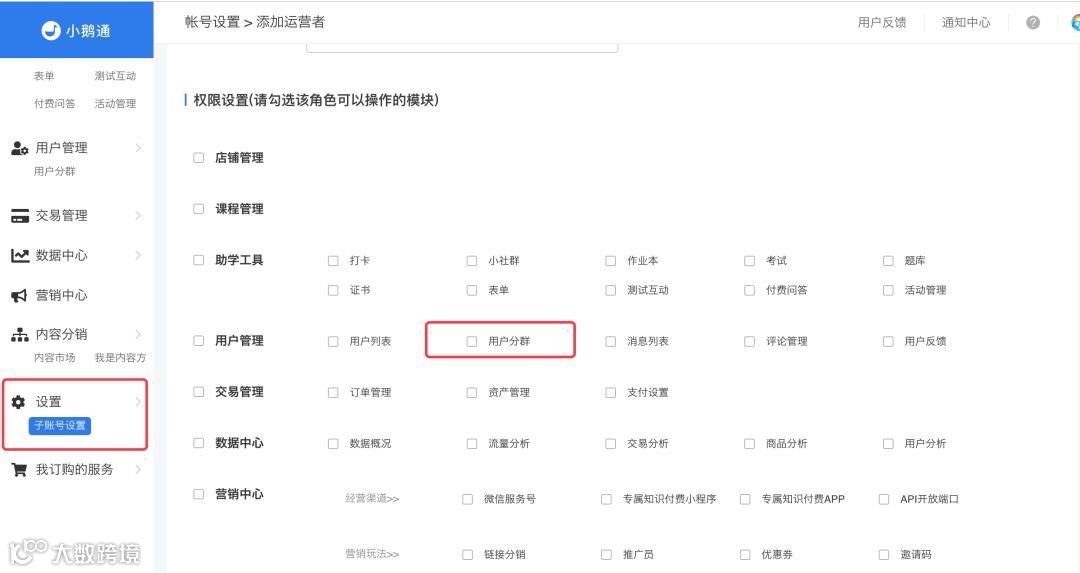Click the 小鹅通 logo icon
This screenshot has width=1080, height=573.
(x=51, y=30)
